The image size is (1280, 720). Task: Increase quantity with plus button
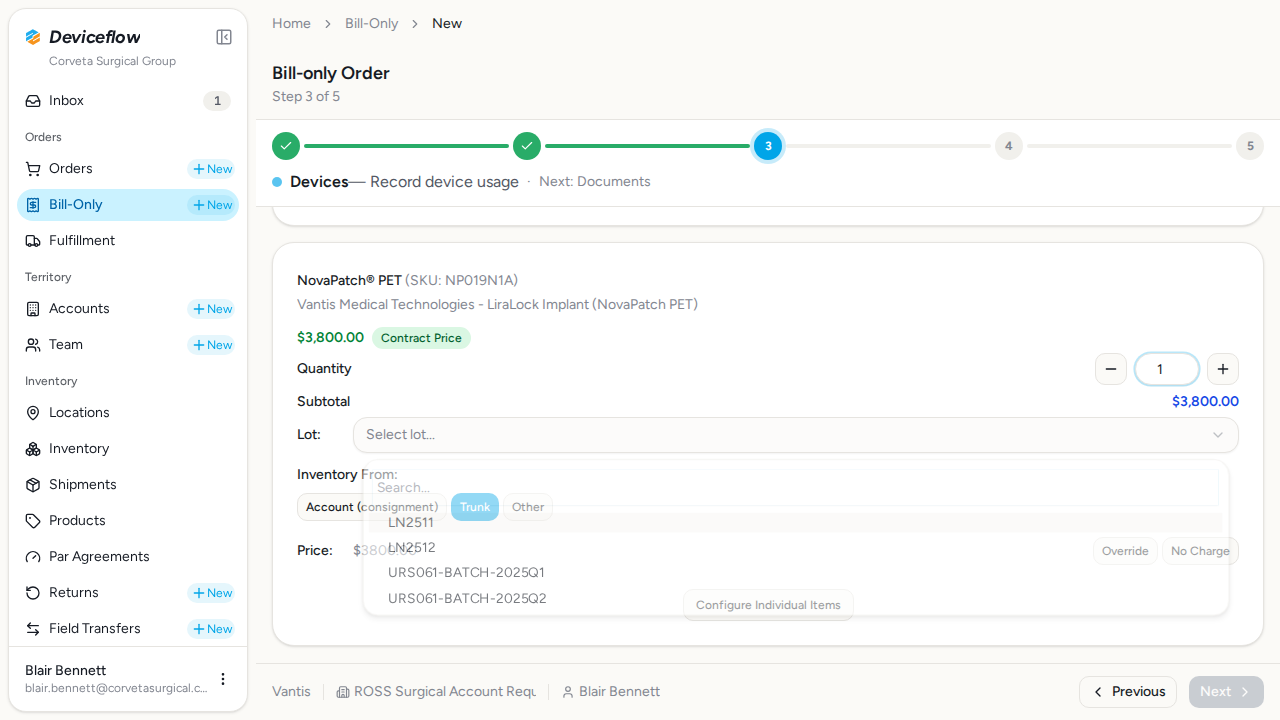(1223, 369)
